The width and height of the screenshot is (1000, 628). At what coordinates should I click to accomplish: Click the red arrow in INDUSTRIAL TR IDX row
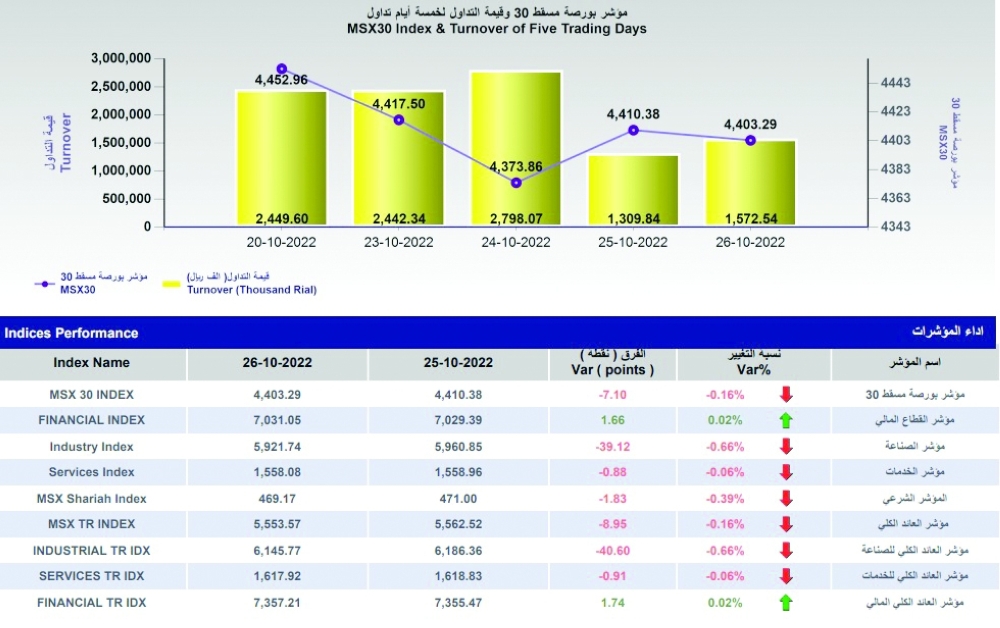(x=785, y=550)
